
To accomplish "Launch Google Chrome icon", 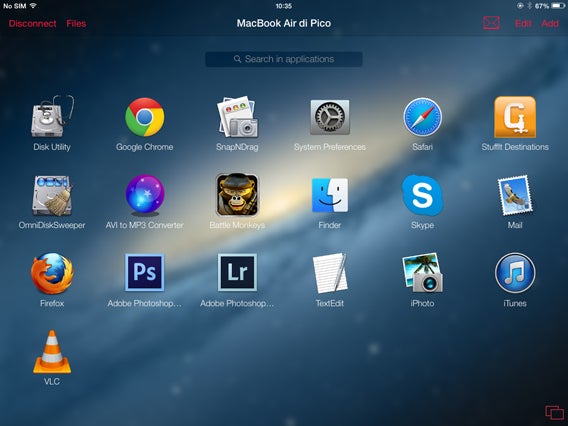I will 145,117.
